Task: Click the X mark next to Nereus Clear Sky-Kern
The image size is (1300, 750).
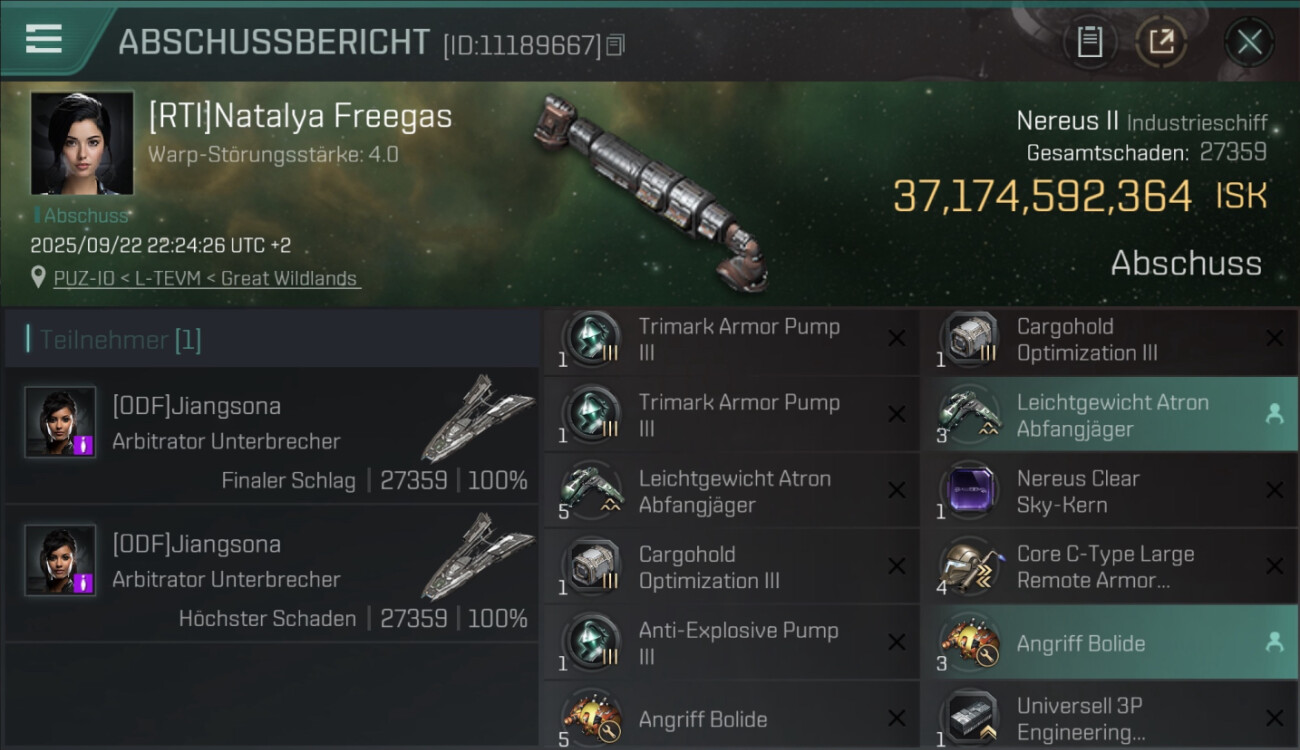Action: coord(1274,491)
